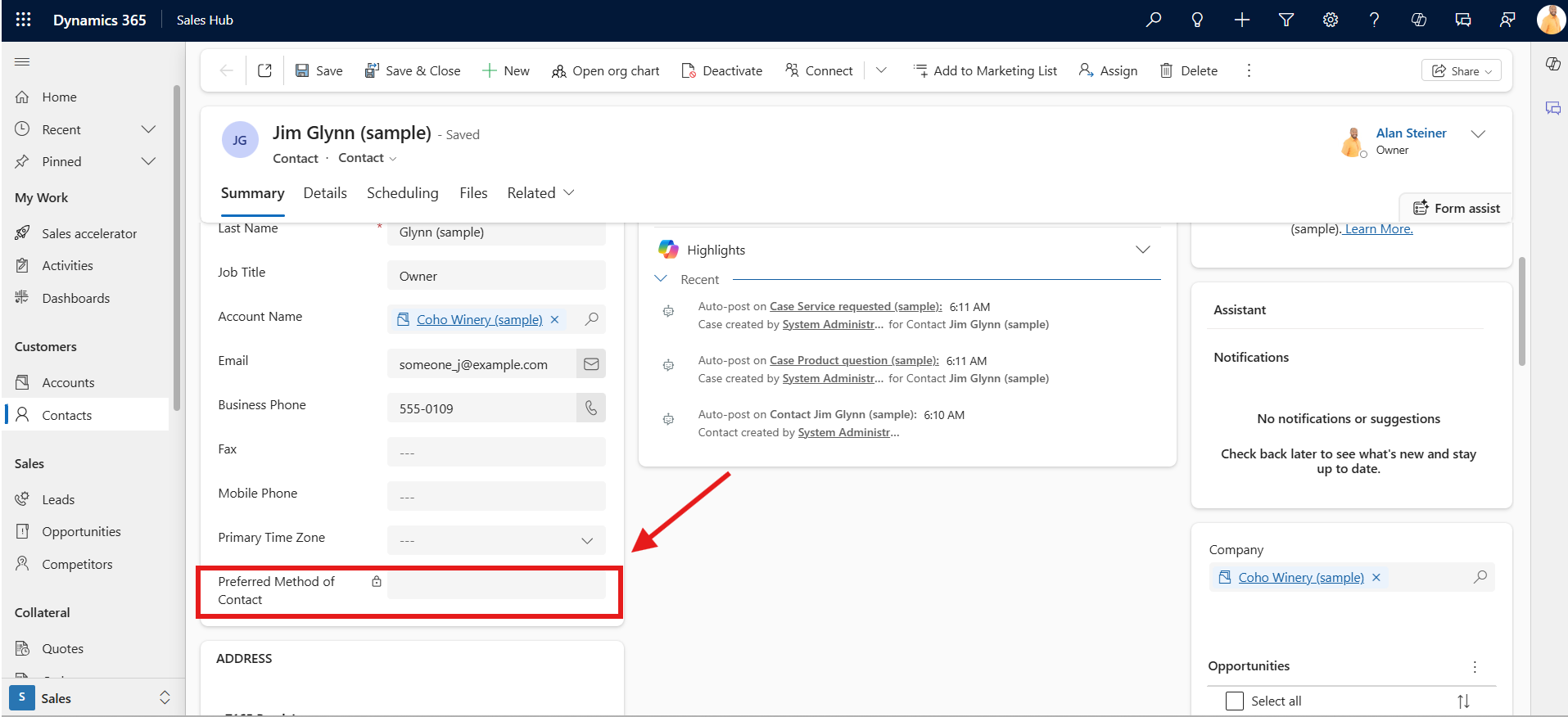Open Leads in the left navigation
This screenshot has width=1568, height=717.
[58, 499]
